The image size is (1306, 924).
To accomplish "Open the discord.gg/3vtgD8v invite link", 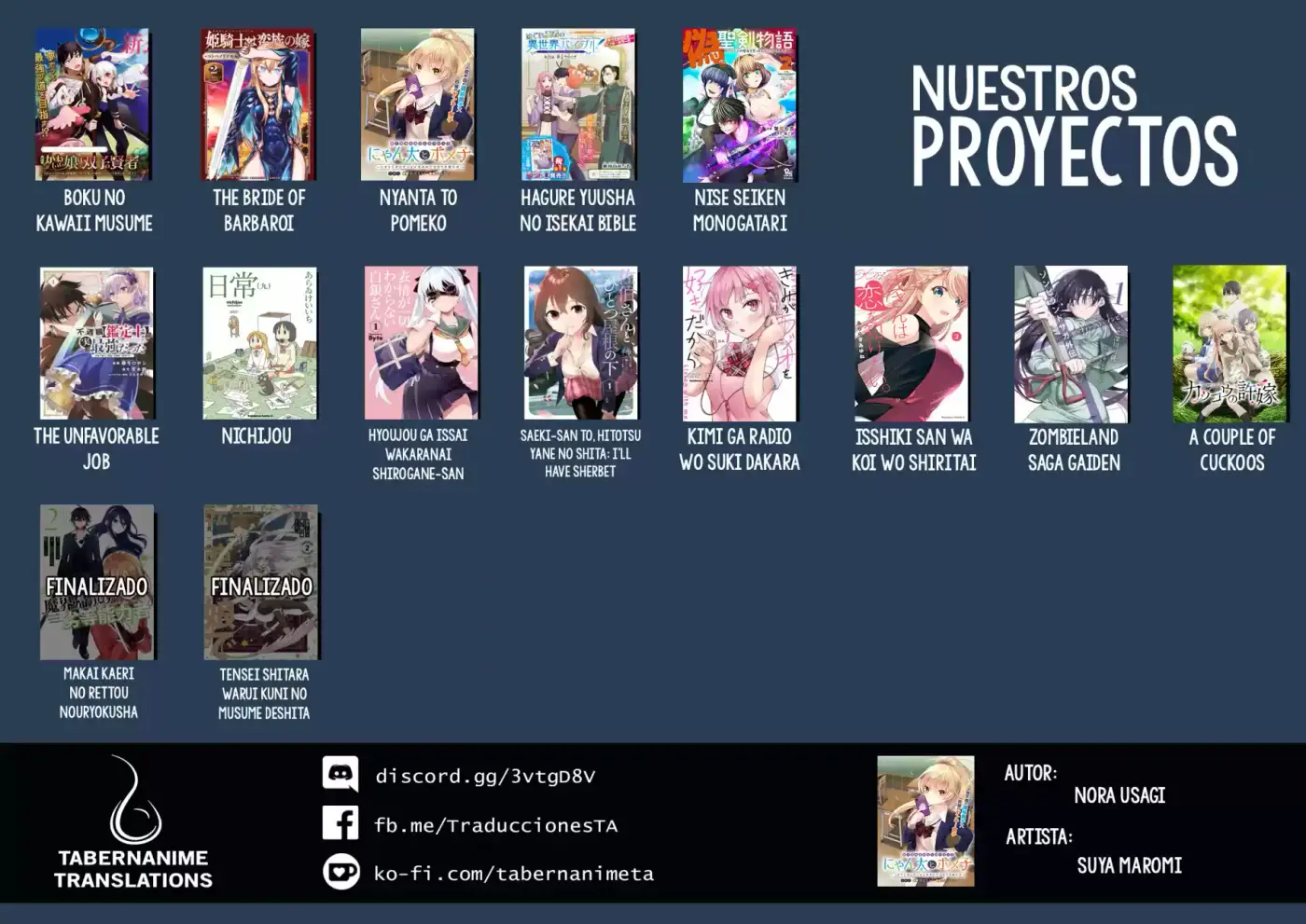I will tap(484, 776).
